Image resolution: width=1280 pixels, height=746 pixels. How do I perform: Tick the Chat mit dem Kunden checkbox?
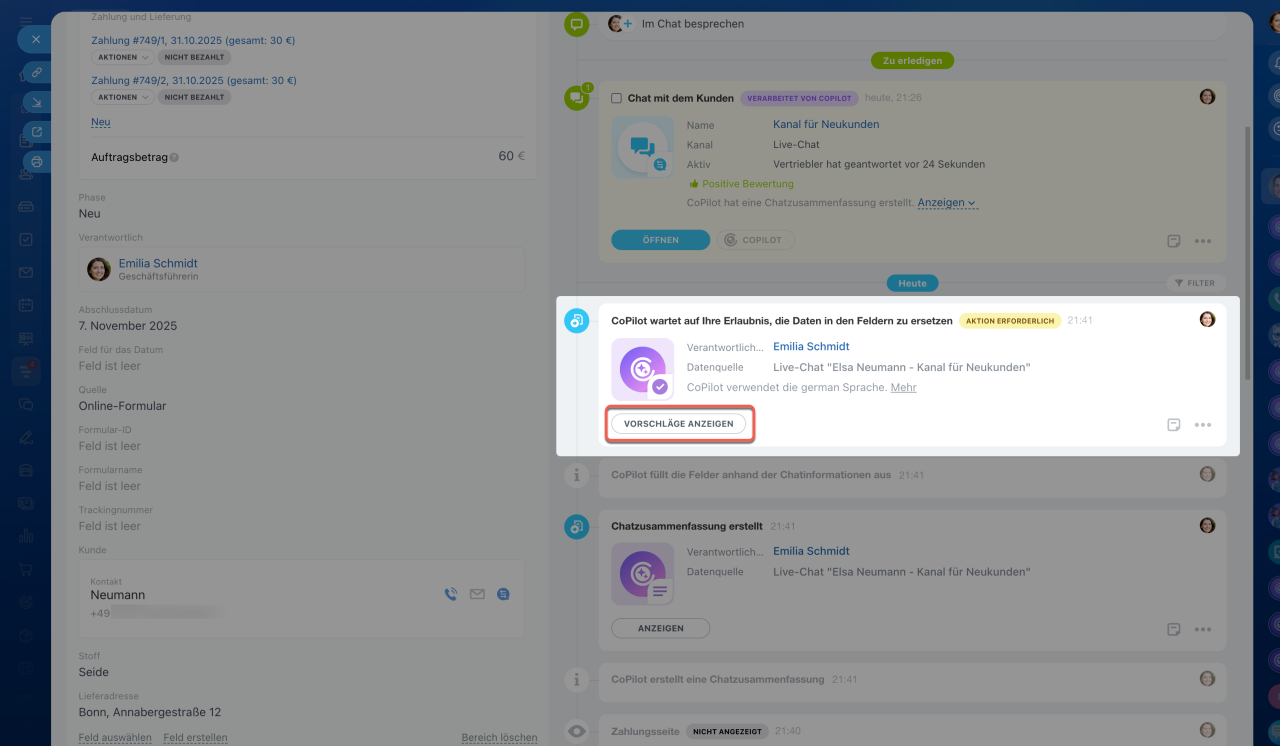[617, 99]
